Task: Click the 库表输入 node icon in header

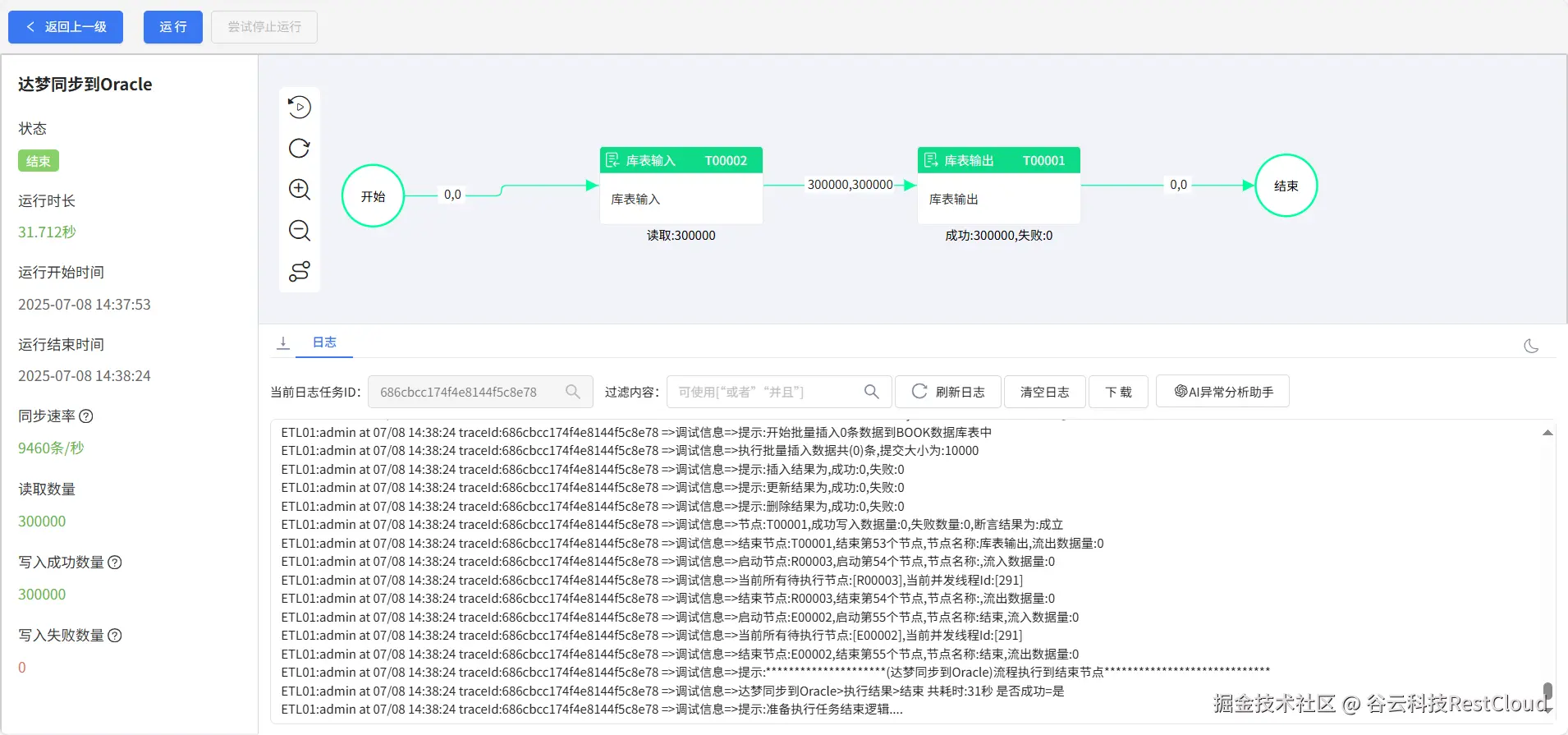Action: pos(612,160)
